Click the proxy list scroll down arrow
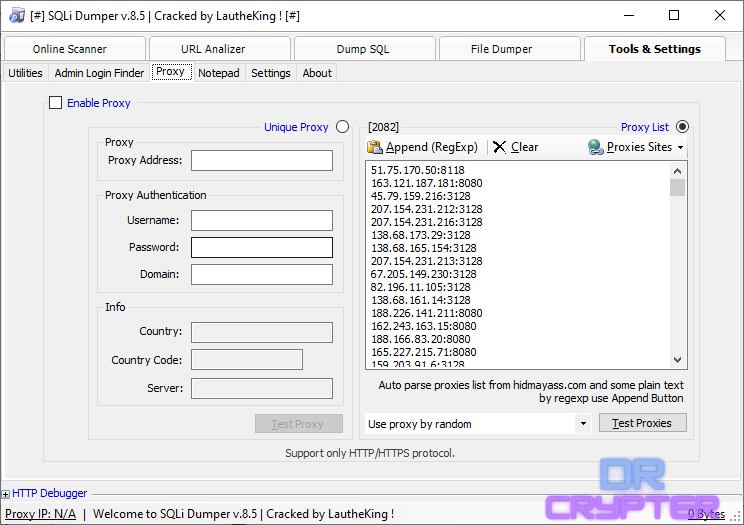 678,360
